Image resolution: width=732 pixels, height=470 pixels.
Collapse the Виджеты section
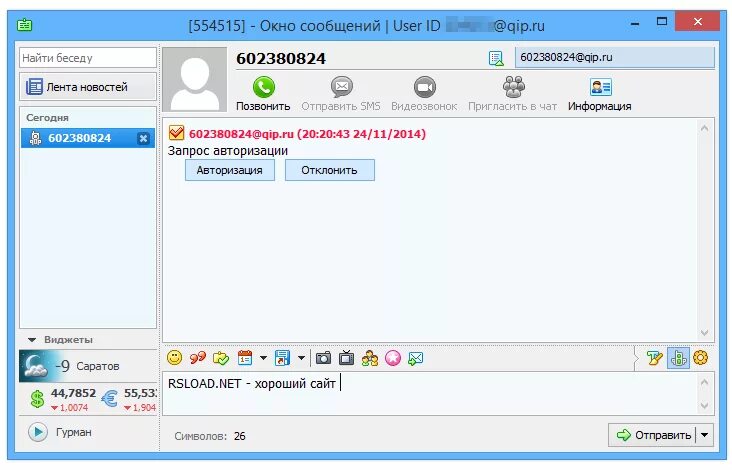32,340
